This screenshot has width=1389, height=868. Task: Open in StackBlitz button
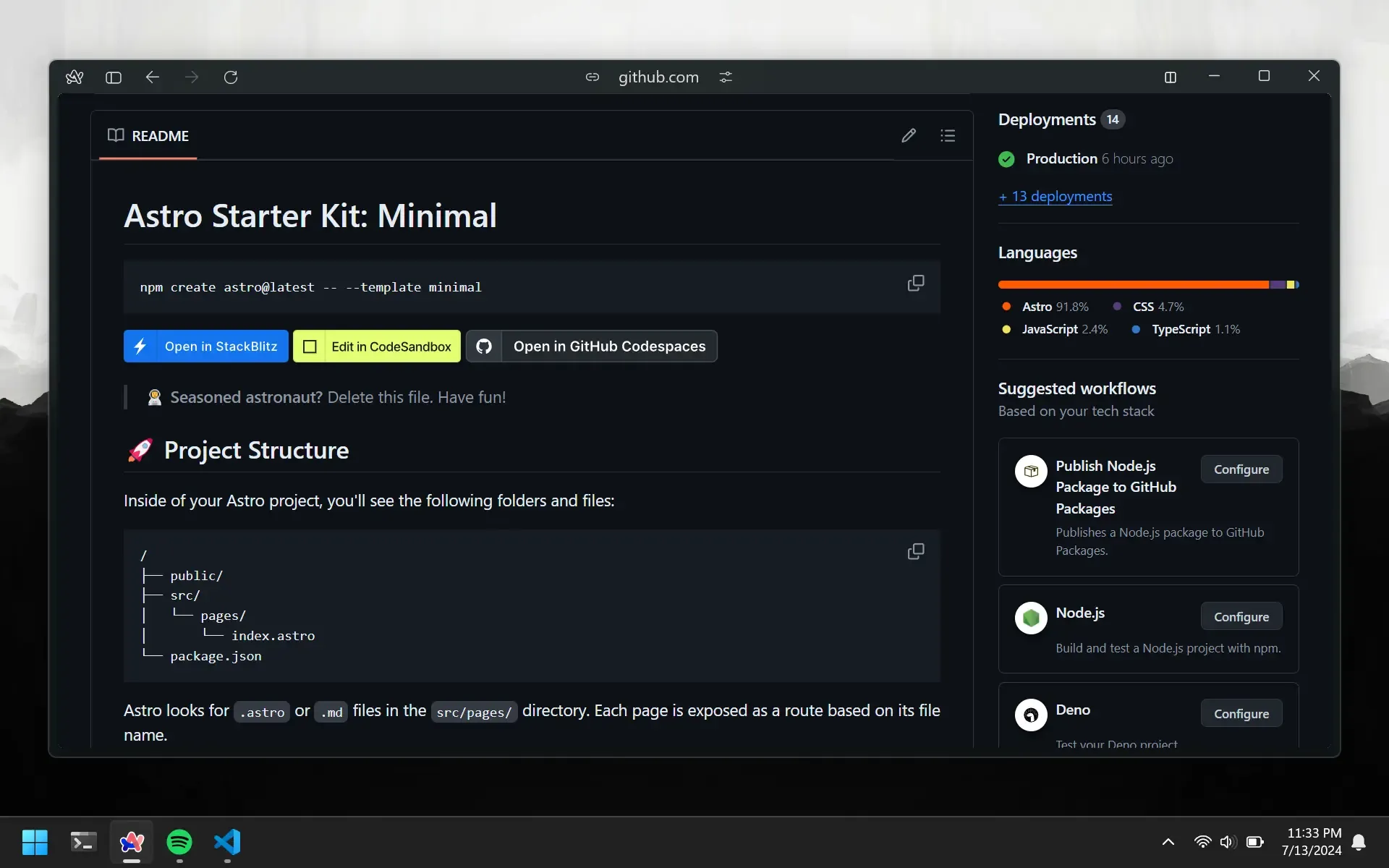click(x=206, y=346)
